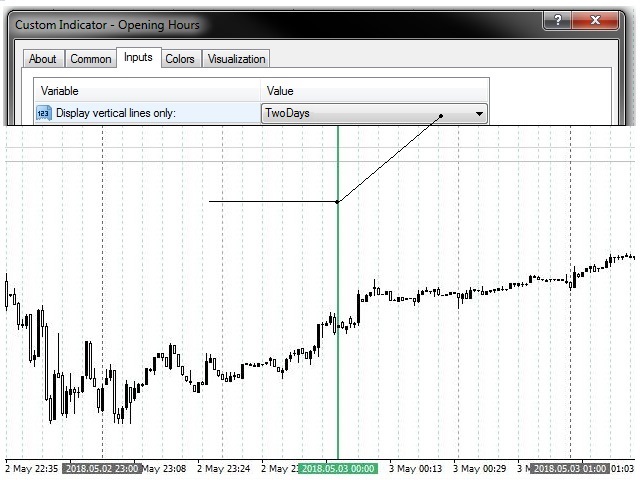Open the Colors tab

point(180,59)
